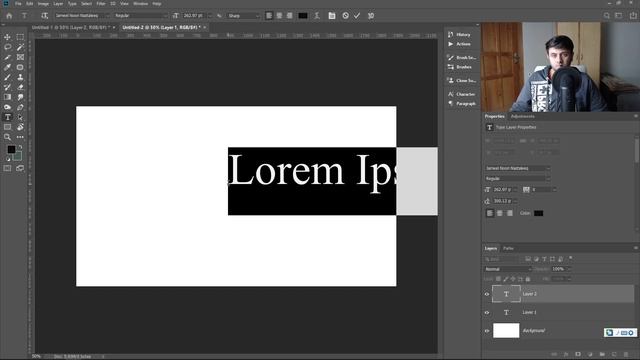Viewport: 640px width, 360px height.
Task: Hide Layer 1 visibility eye
Action: (487, 313)
